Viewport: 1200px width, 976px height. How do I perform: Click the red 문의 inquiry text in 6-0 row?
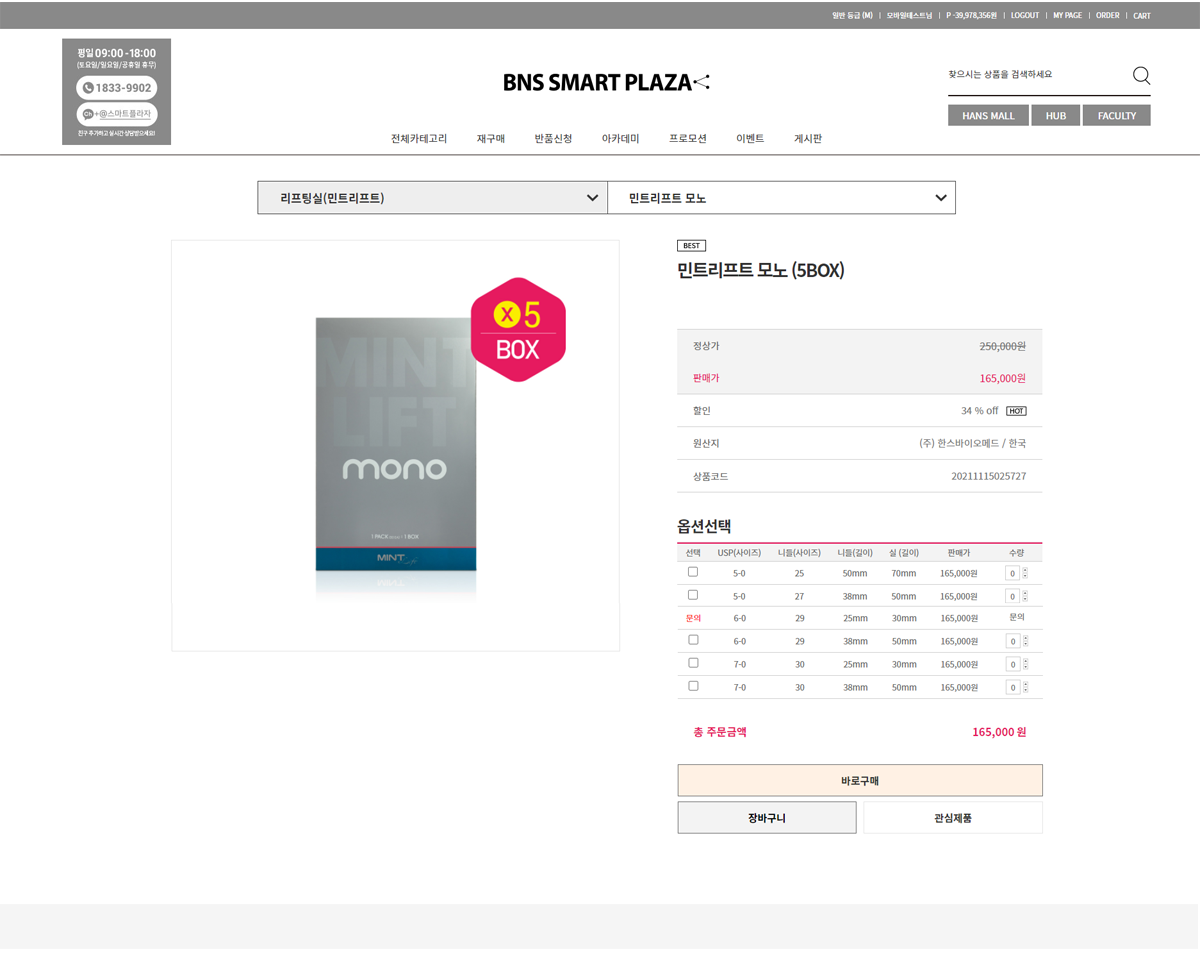tap(693, 618)
